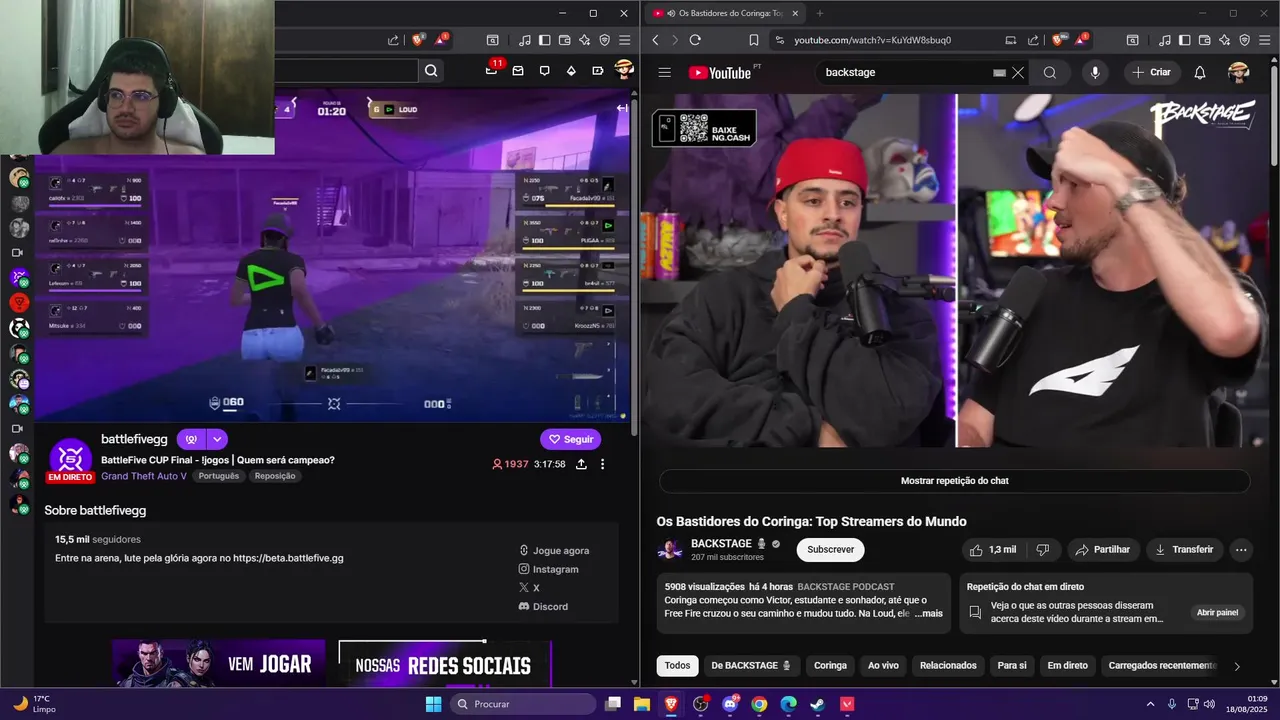
Task: Select the Ao vivo chip
Action: coord(883,665)
